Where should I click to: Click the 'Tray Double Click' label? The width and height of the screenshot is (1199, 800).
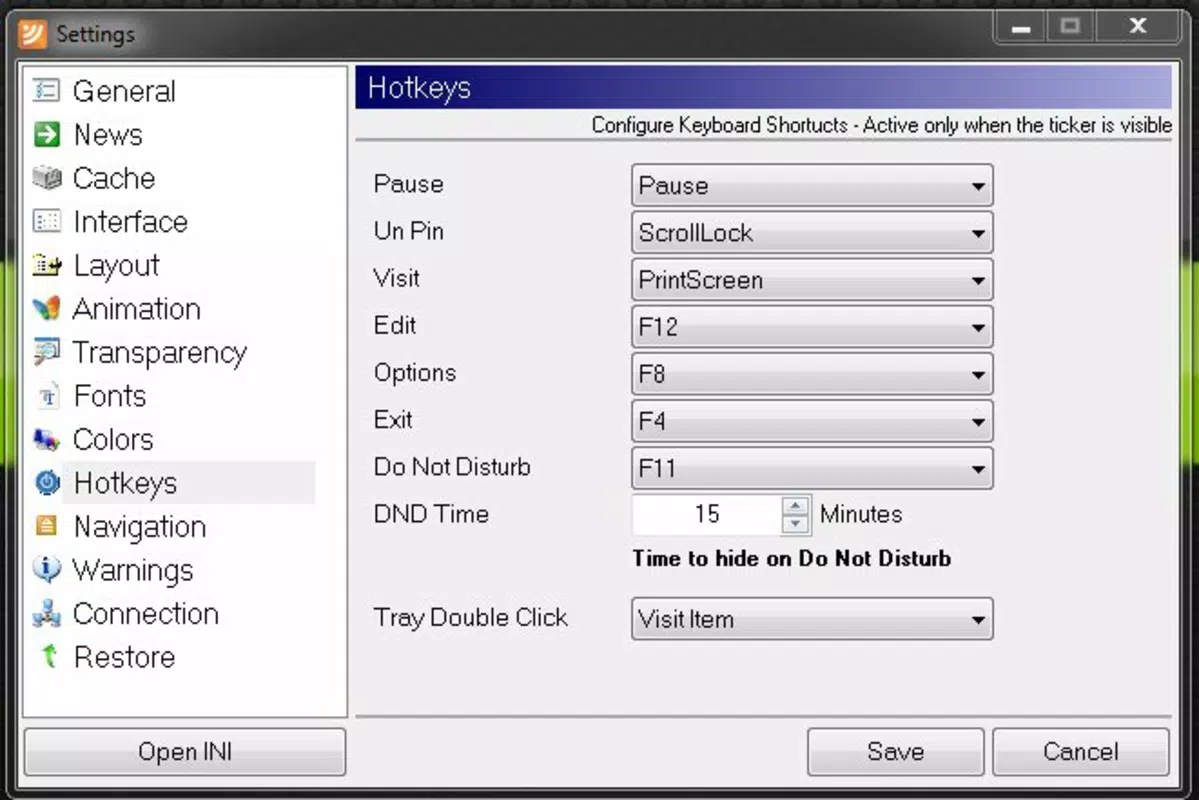point(470,618)
